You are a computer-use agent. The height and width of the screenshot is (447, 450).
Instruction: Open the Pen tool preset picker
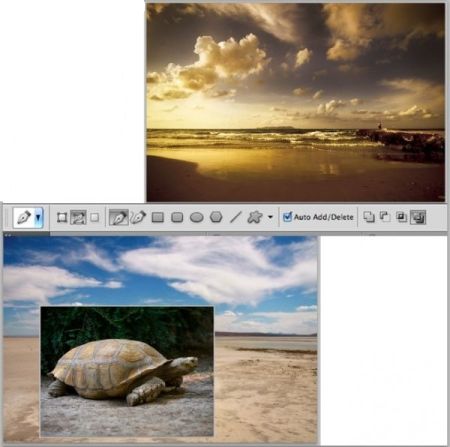coord(28,218)
